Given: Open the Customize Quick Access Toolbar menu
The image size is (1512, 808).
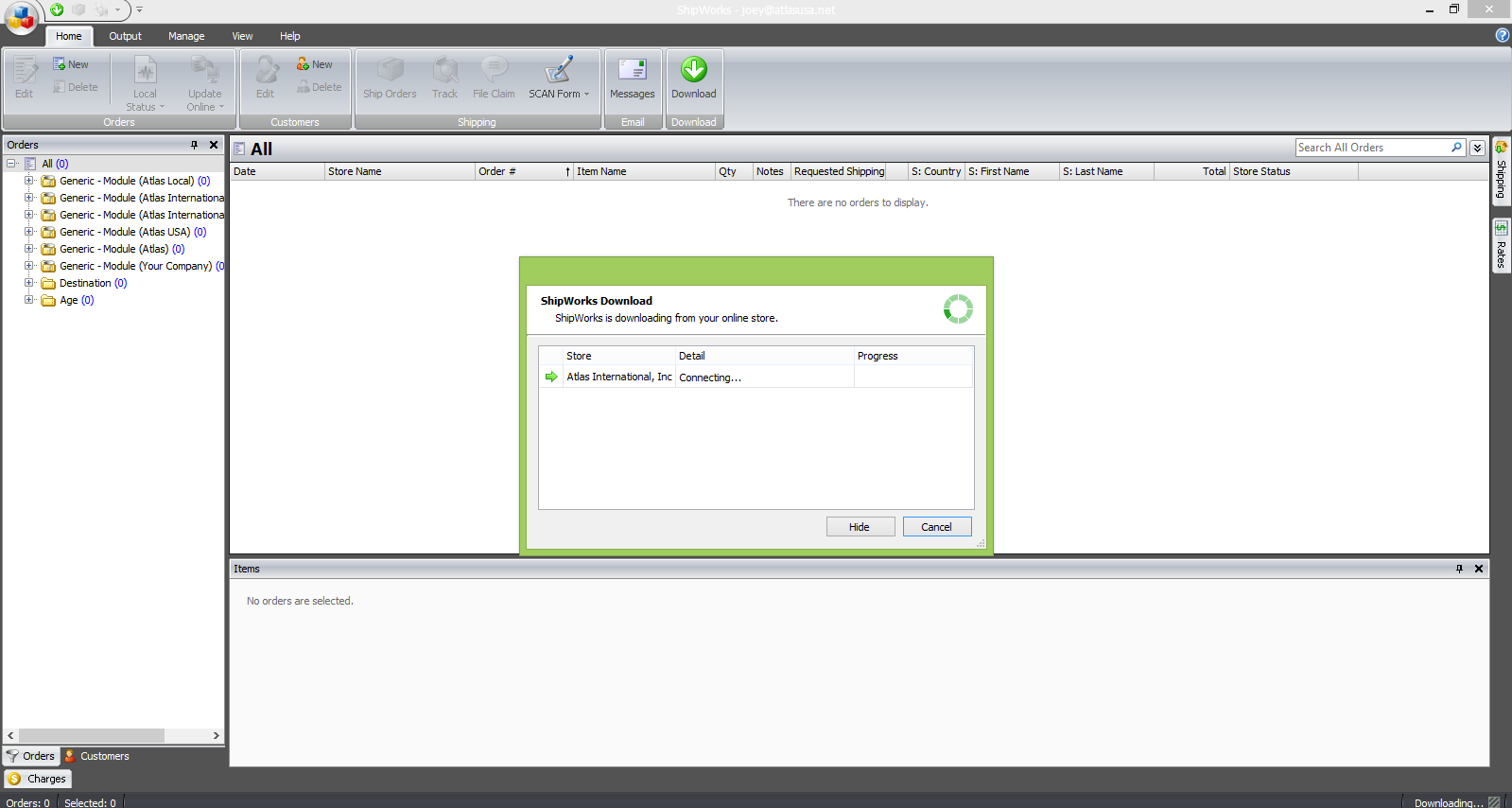Looking at the screenshot, I should pos(139,9).
